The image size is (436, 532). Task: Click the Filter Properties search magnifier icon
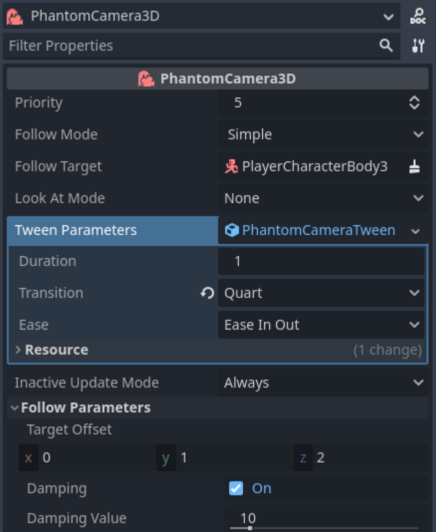coord(386,45)
